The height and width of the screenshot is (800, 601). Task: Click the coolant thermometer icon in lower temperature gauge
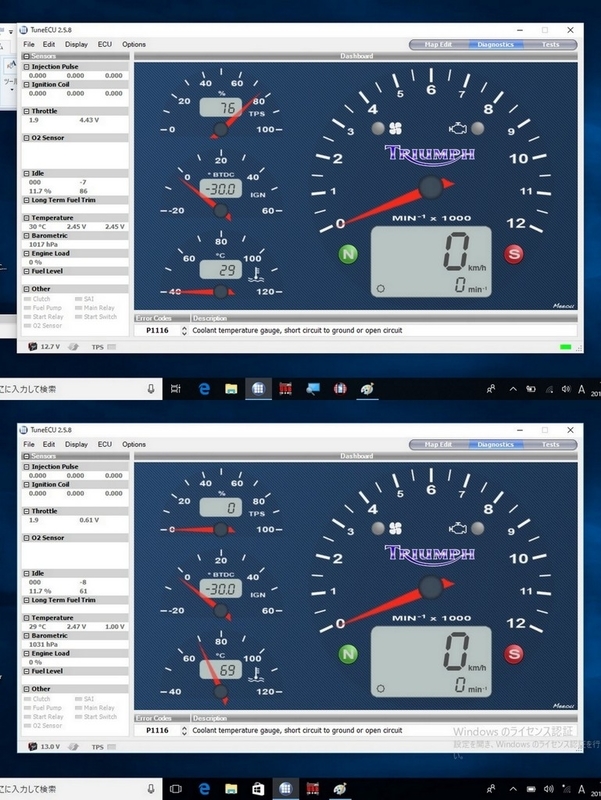click(256, 675)
